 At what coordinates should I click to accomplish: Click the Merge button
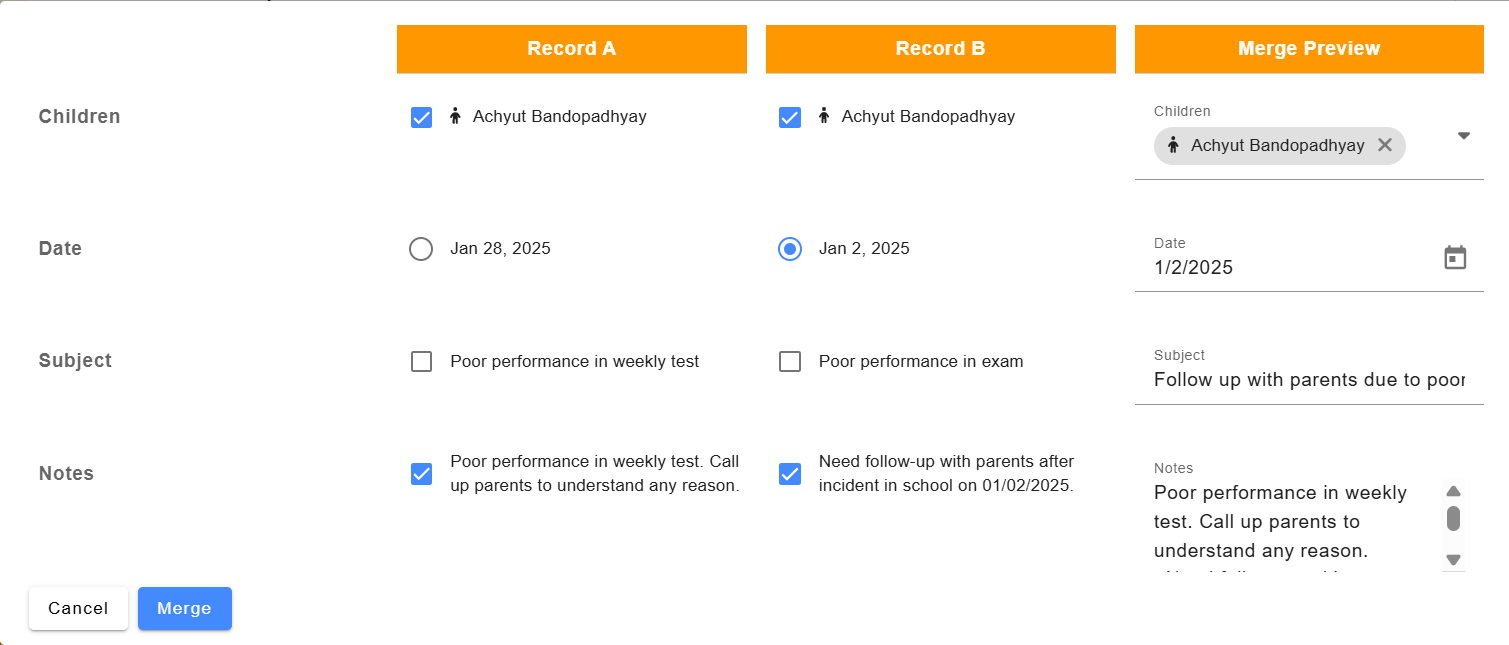pyautogui.click(x=184, y=608)
